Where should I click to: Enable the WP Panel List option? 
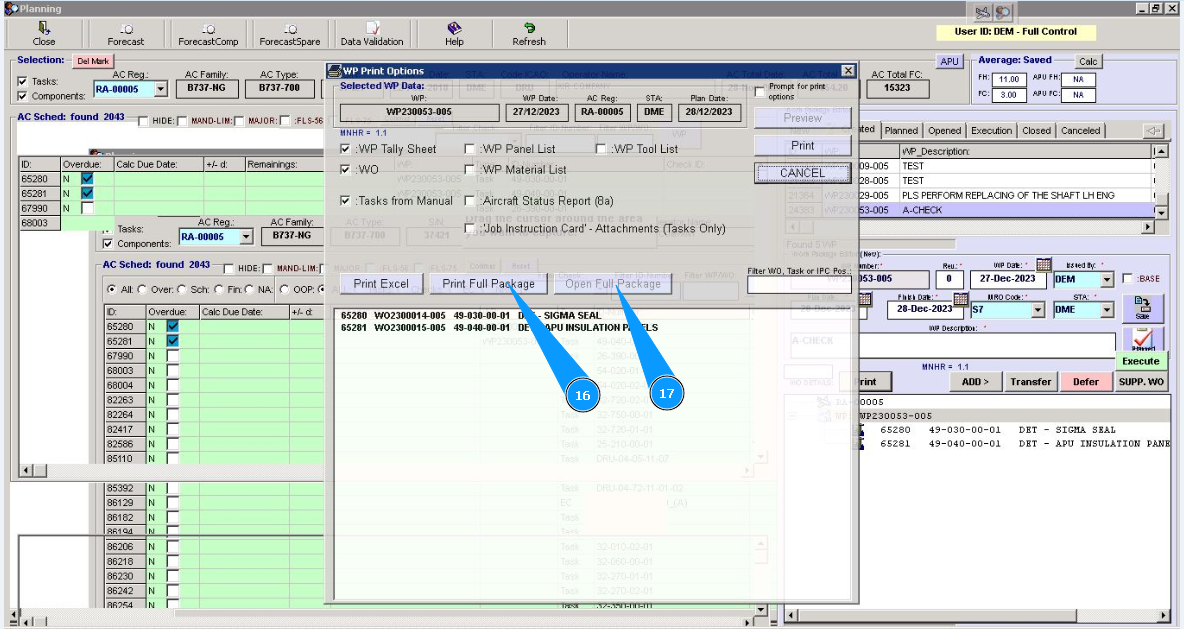470,150
